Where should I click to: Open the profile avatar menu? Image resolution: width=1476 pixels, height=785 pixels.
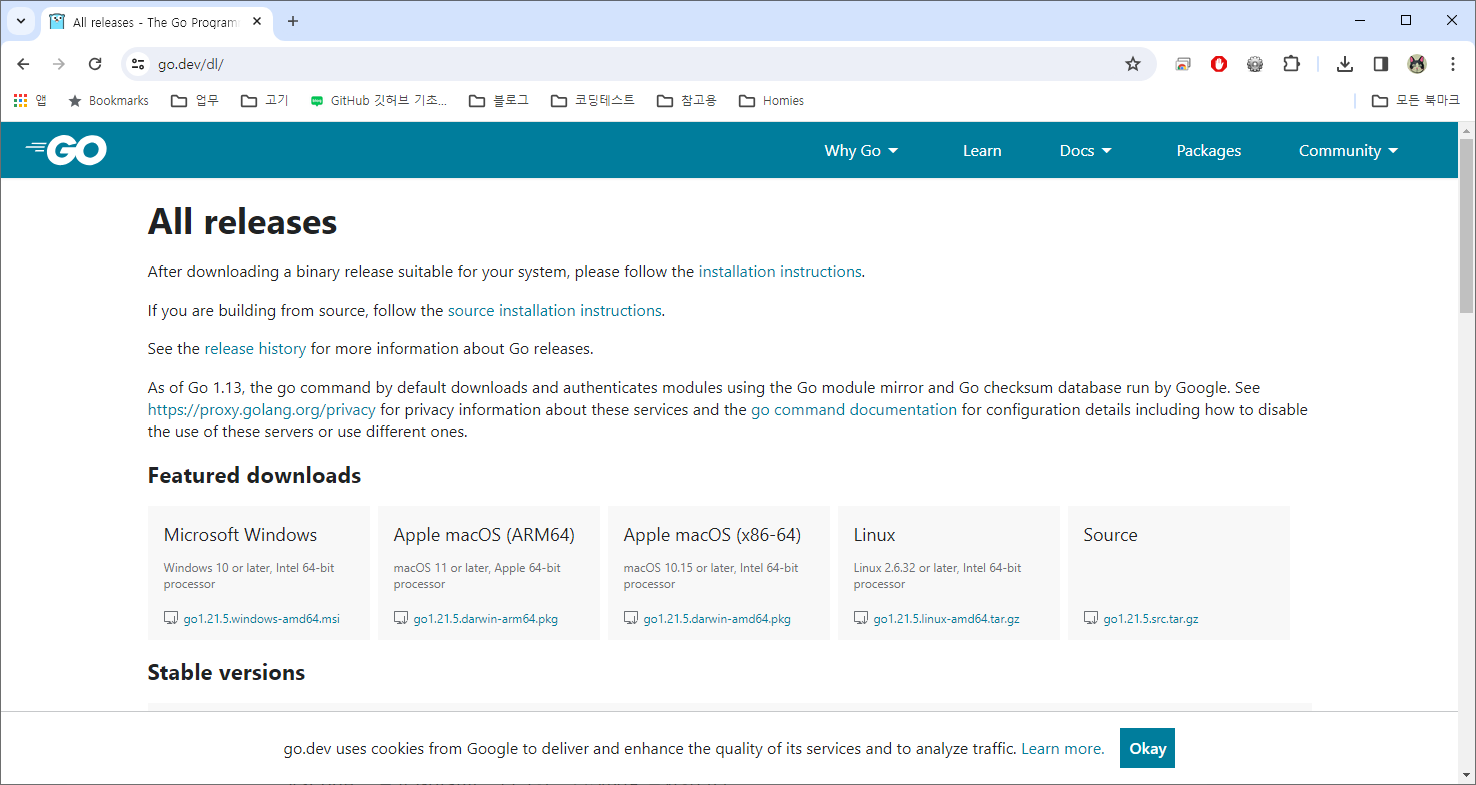pos(1417,64)
